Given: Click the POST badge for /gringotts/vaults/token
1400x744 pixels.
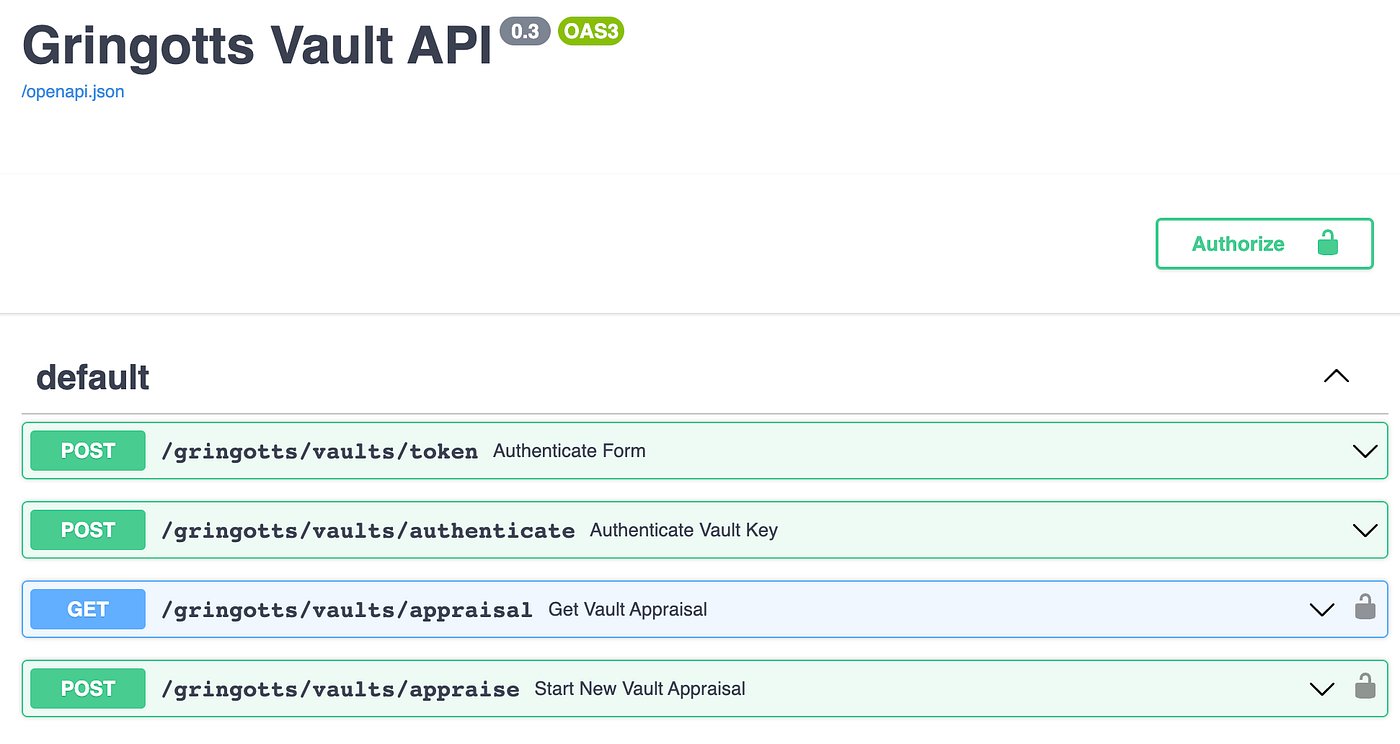Looking at the screenshot, I should [x=88, y=451].
